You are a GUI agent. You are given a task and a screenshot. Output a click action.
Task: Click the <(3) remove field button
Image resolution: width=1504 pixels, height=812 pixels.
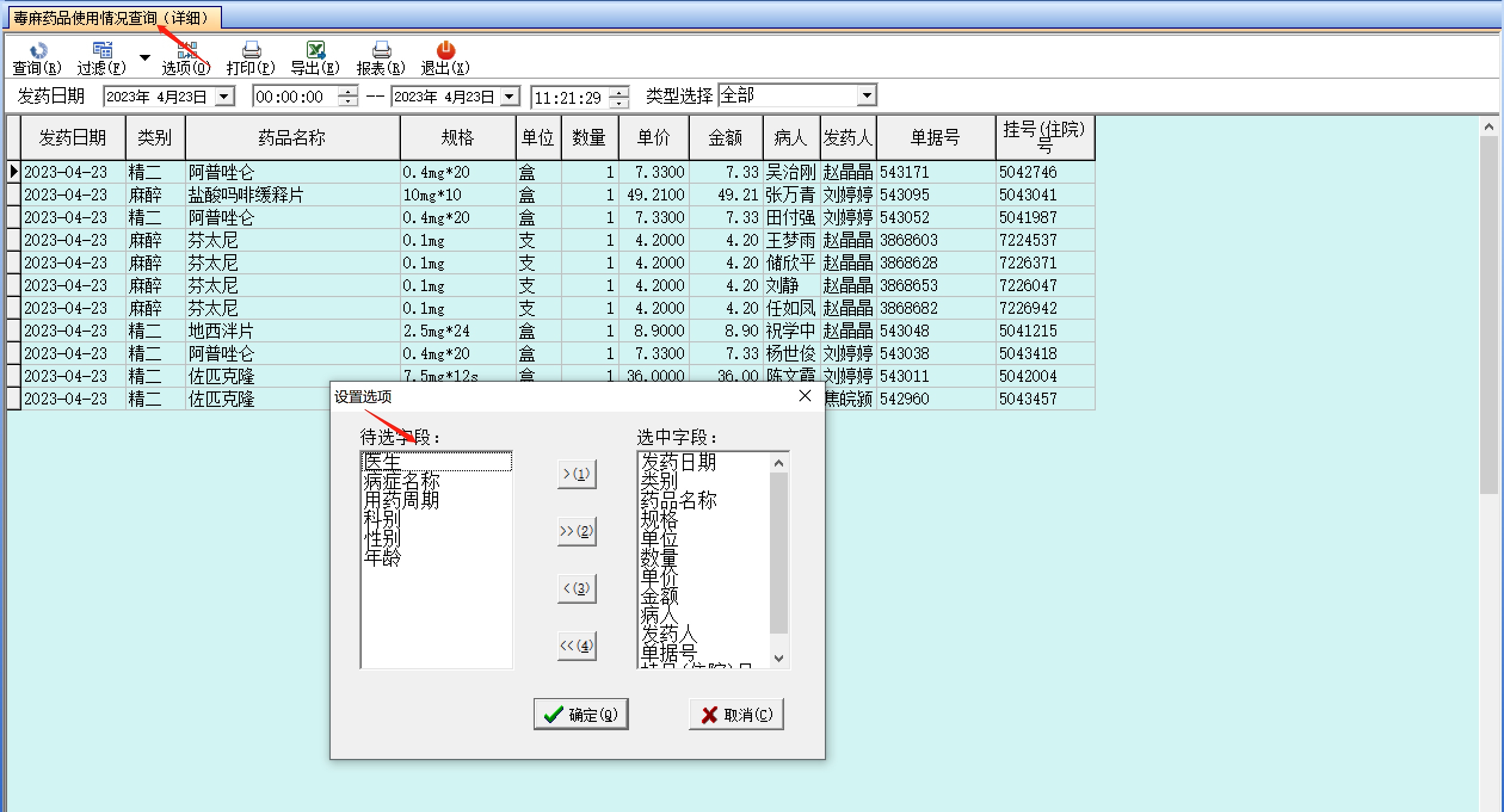click(x=577, y=588)
